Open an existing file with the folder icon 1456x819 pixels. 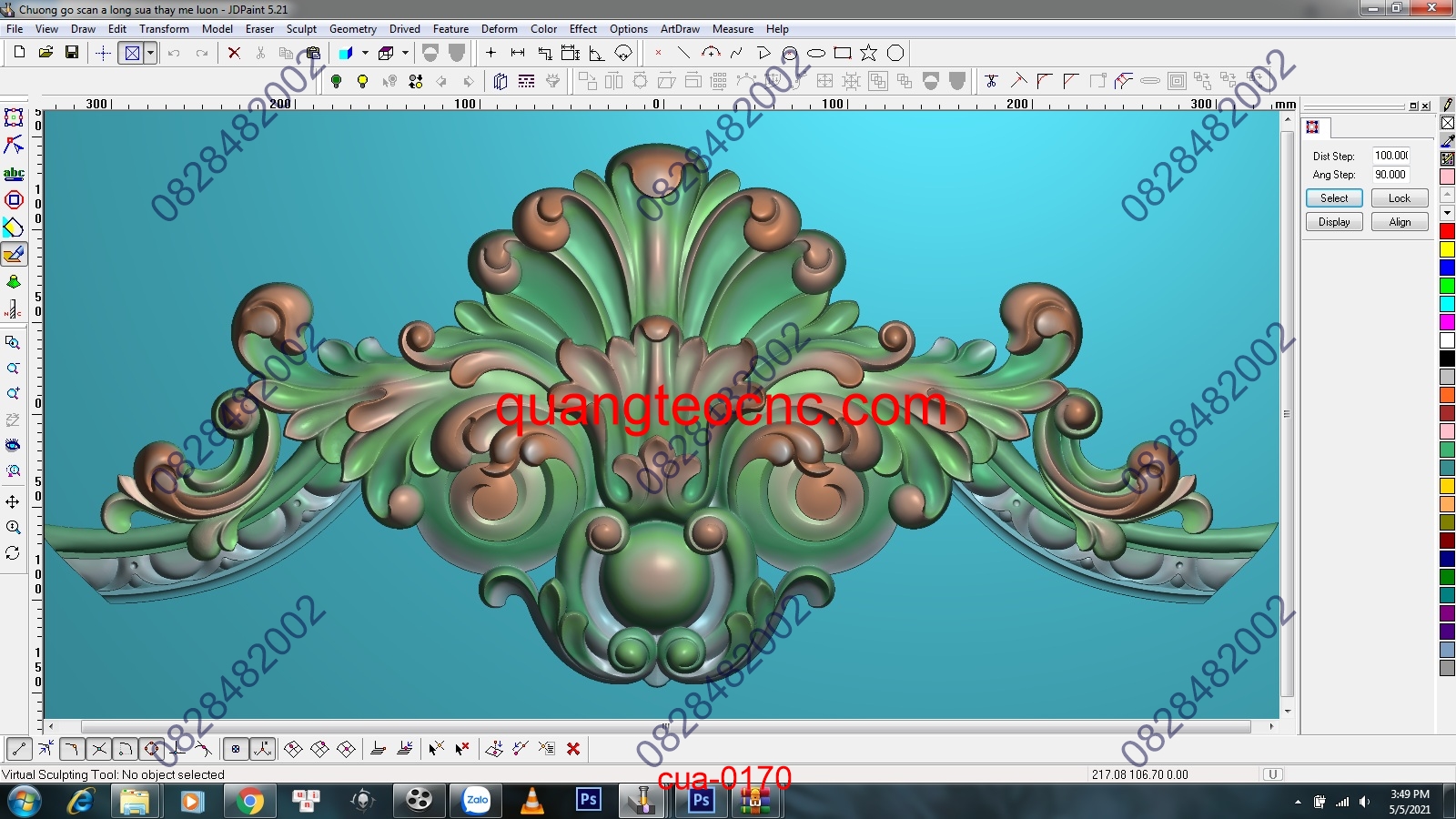pyautogui.click(x=45, y=53)
